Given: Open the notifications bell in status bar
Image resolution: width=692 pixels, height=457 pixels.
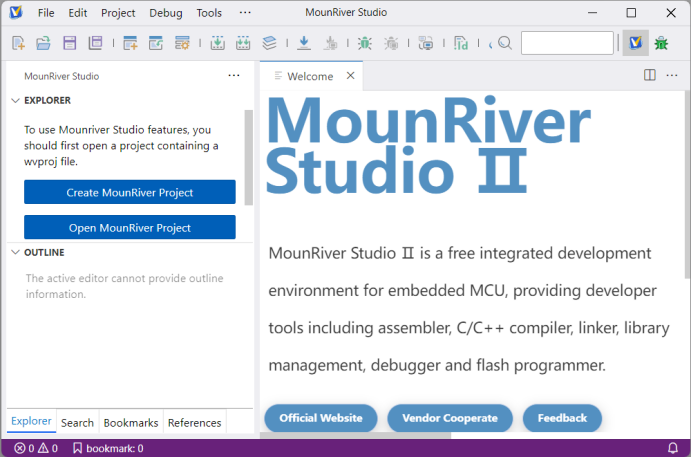Looking at the screenshot, I should click(x=673, y=448).
